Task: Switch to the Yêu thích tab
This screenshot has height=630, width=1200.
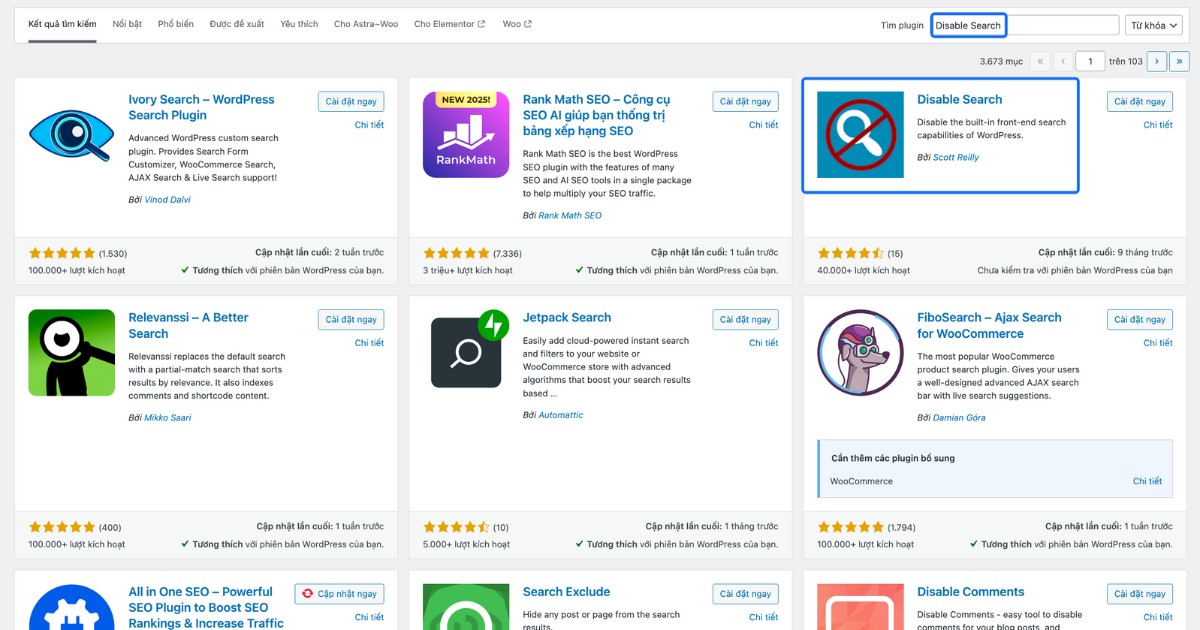Action: (x=298, y=24)
